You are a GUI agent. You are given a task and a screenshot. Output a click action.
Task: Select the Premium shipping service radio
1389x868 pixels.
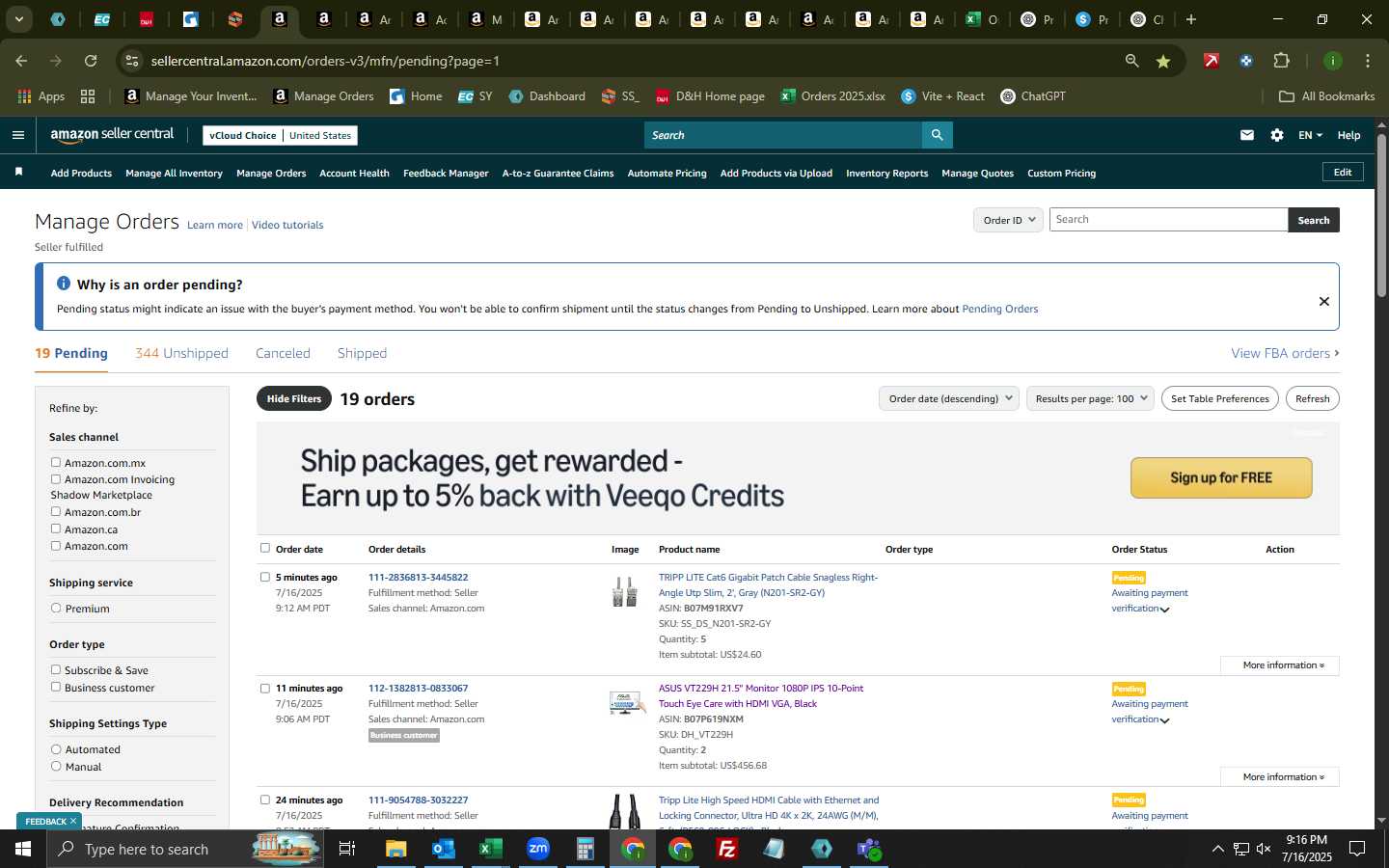click(56, 609)
